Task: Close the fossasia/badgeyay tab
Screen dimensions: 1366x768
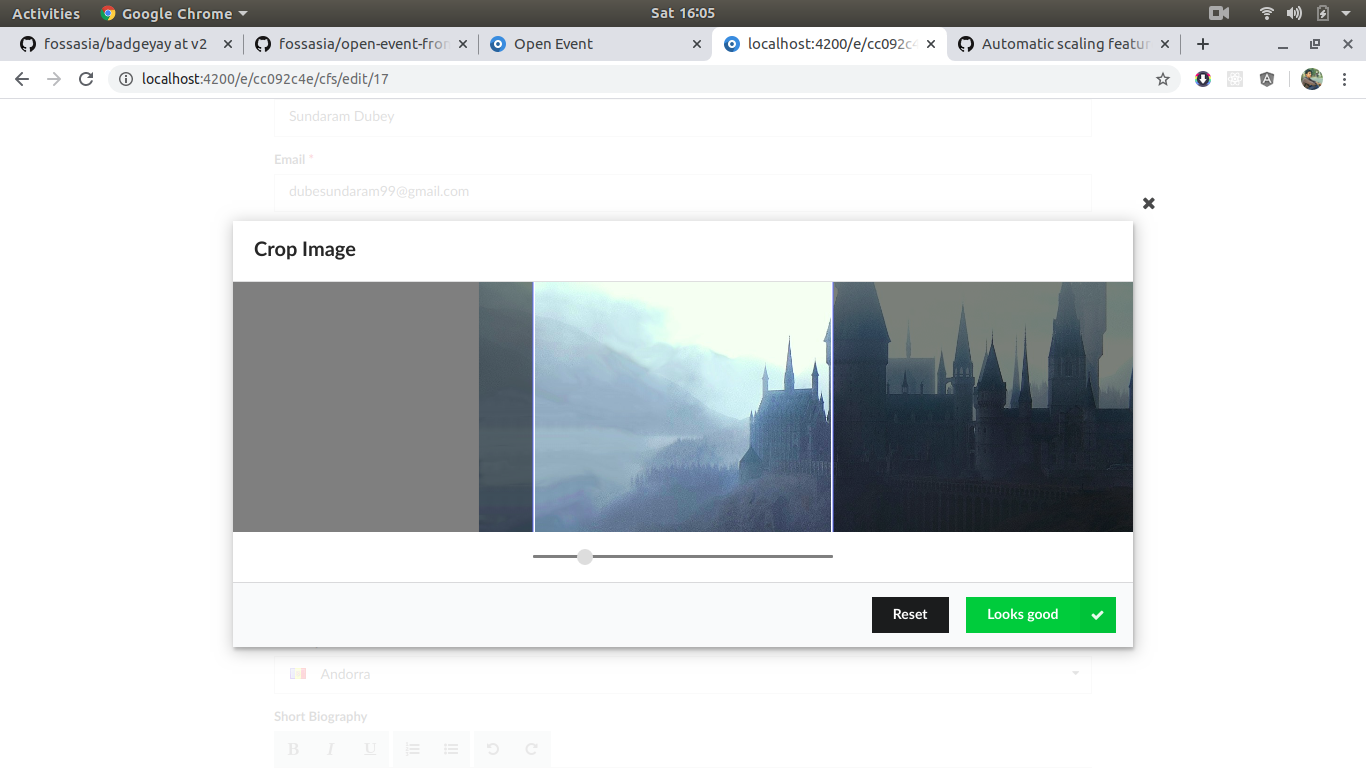Action: (228, 44)
